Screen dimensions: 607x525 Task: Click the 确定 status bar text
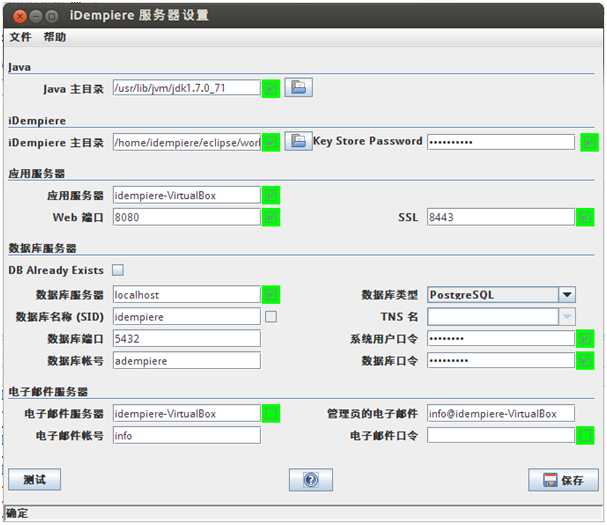click(x=17, y=514)
